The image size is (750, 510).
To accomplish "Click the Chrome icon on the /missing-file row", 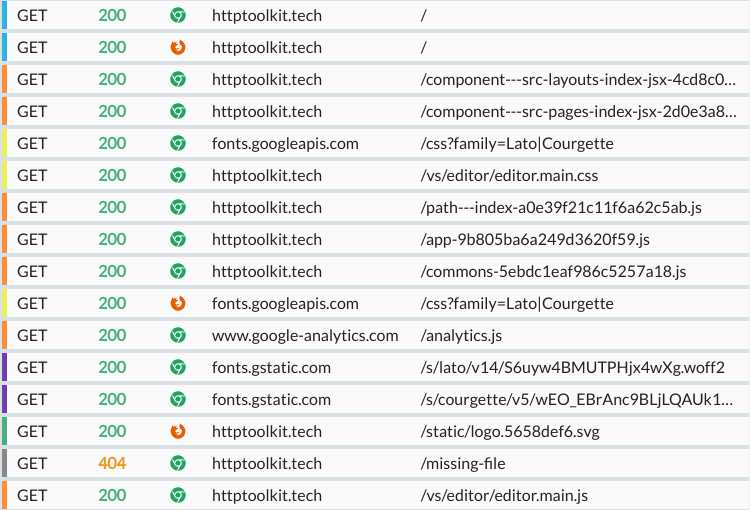I will click(178, 464).
